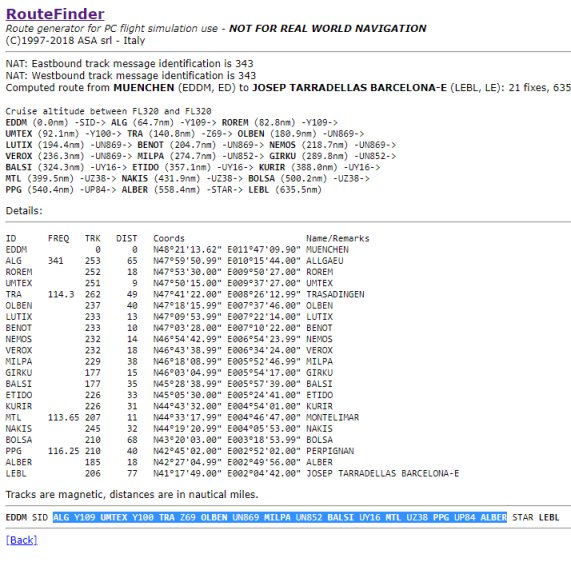The width and height of the screenshot is (571, 566).
Task: Click the PERPIGNAN remark entry
Action: (x=330, y=451)
